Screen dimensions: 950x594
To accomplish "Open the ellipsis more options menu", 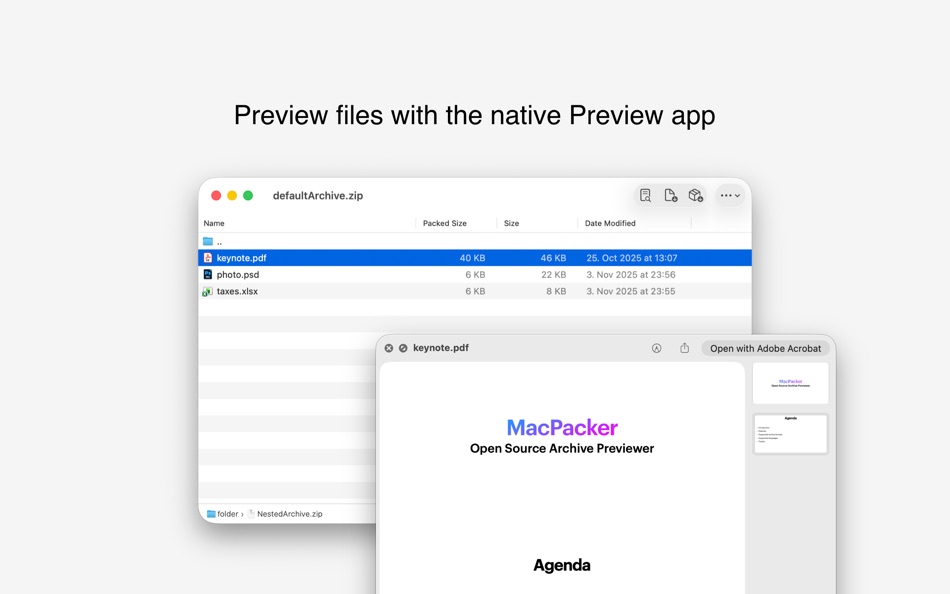I will click(725, 196).
